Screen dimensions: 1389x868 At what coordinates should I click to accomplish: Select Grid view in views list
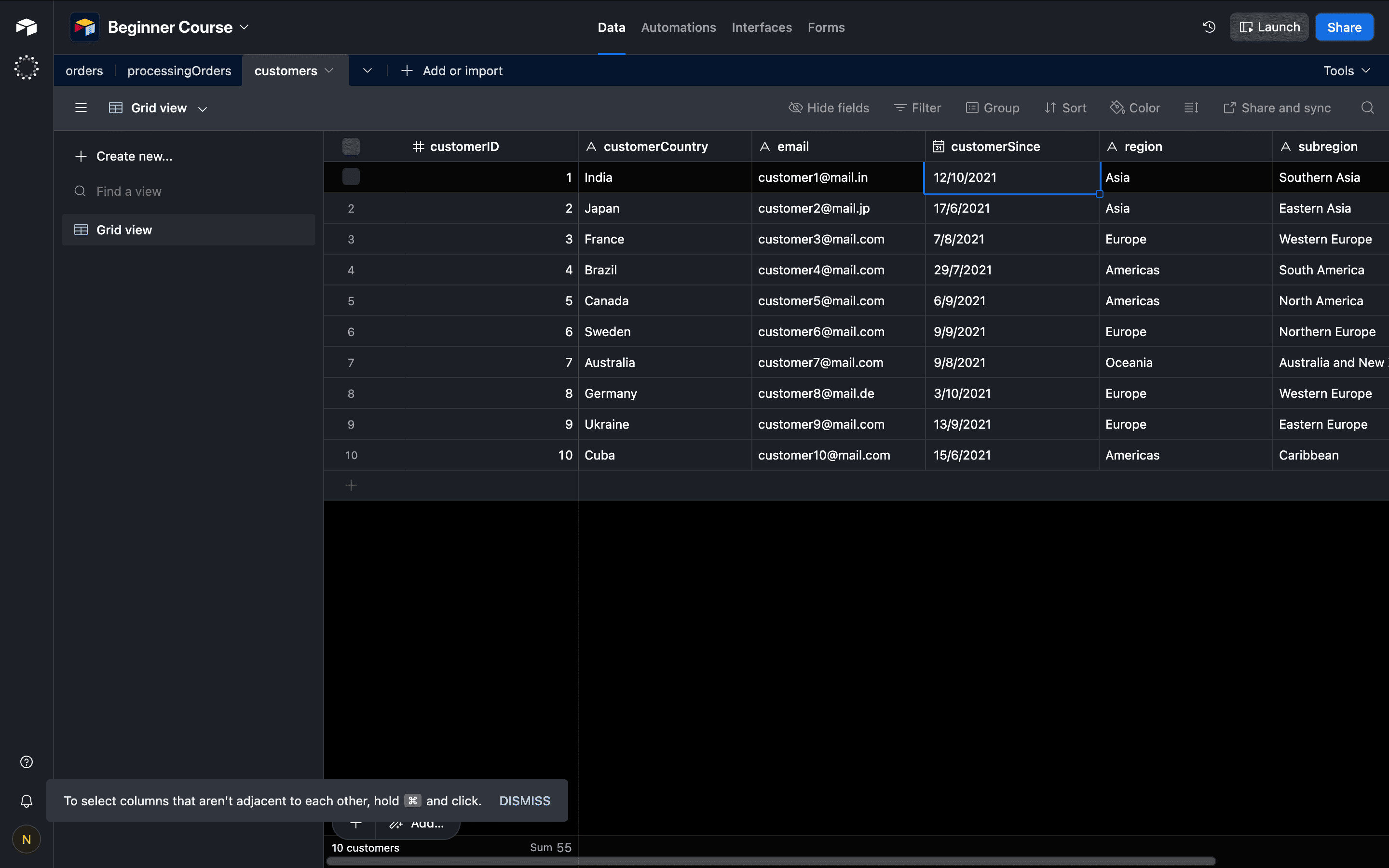[x=188, y=230]
